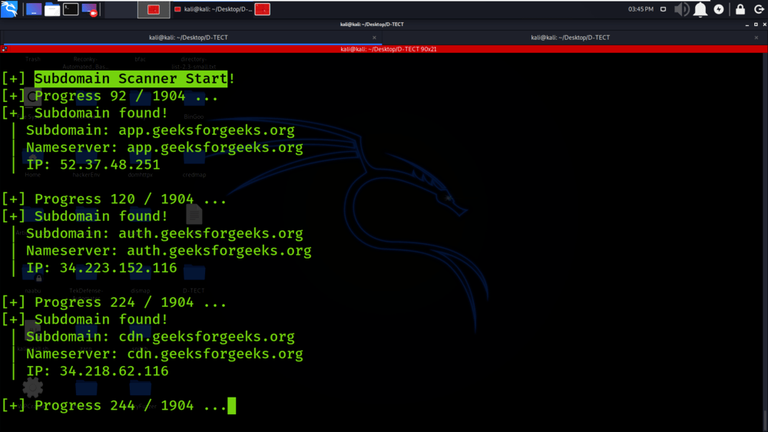Click the small icon at left of red bar
This screenshot has height=432, width=768.
(x=4, y=49)
